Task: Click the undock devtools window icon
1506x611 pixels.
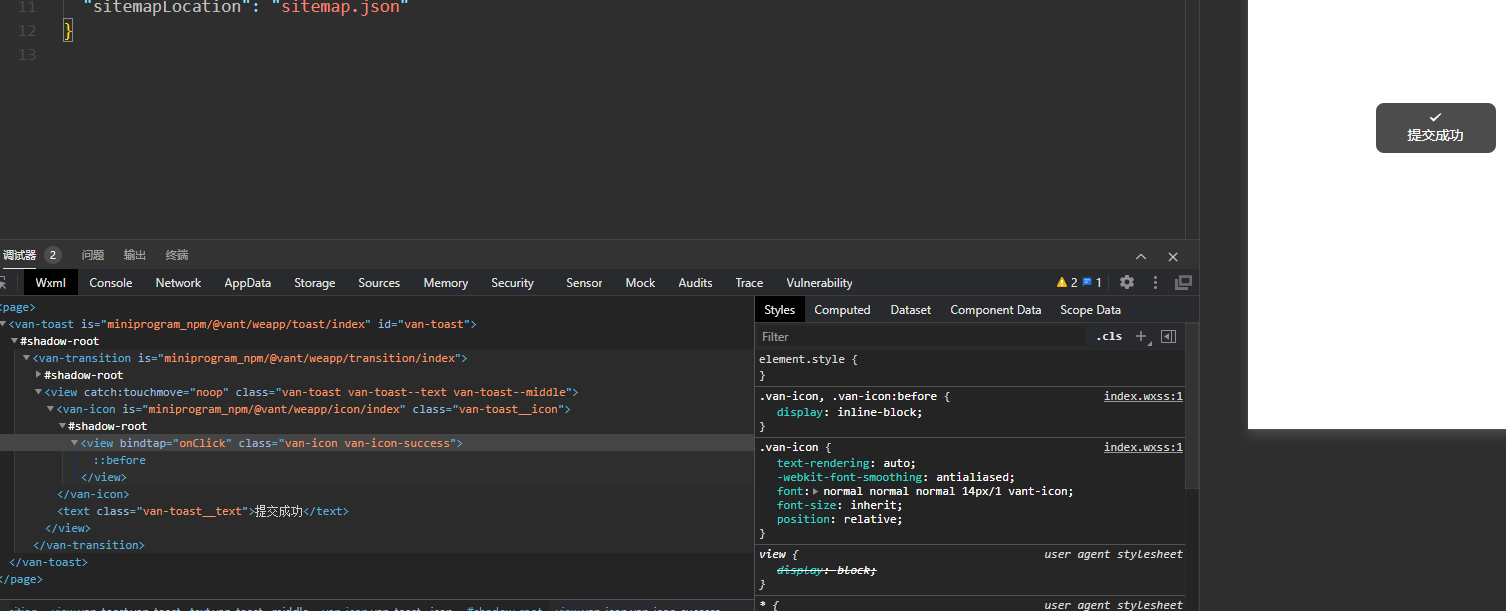Action: [x=1183, y=283]
